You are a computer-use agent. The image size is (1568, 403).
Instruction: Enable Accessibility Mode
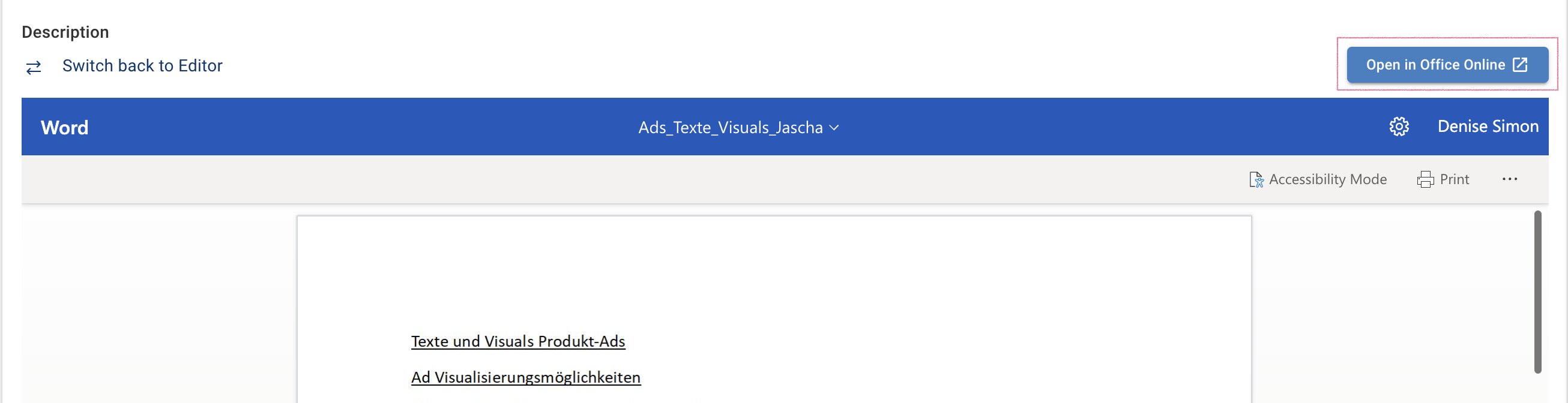tap(1327, 179)
